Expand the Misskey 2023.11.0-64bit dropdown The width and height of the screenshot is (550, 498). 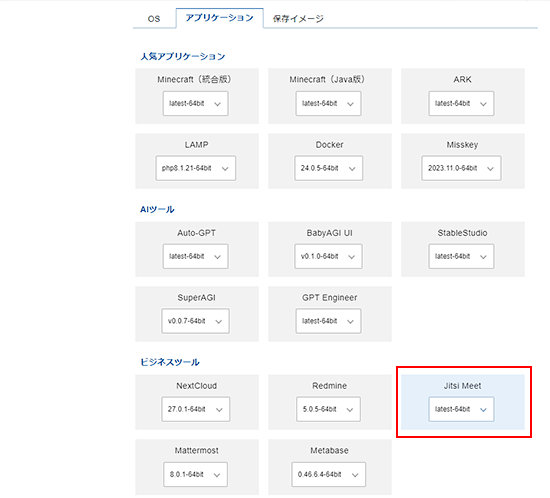461,168
